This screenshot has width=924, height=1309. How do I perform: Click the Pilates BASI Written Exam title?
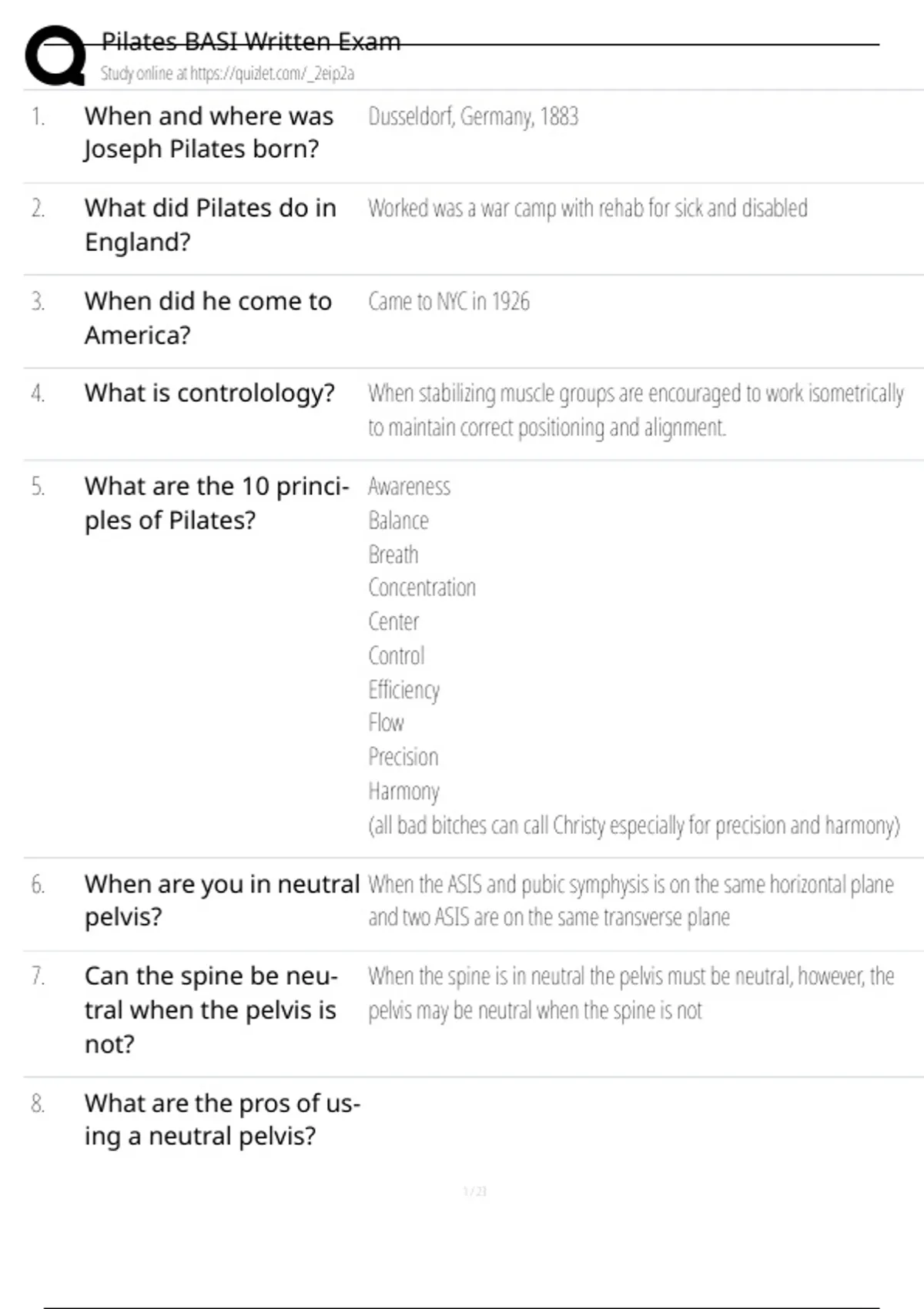coord(251,42)
